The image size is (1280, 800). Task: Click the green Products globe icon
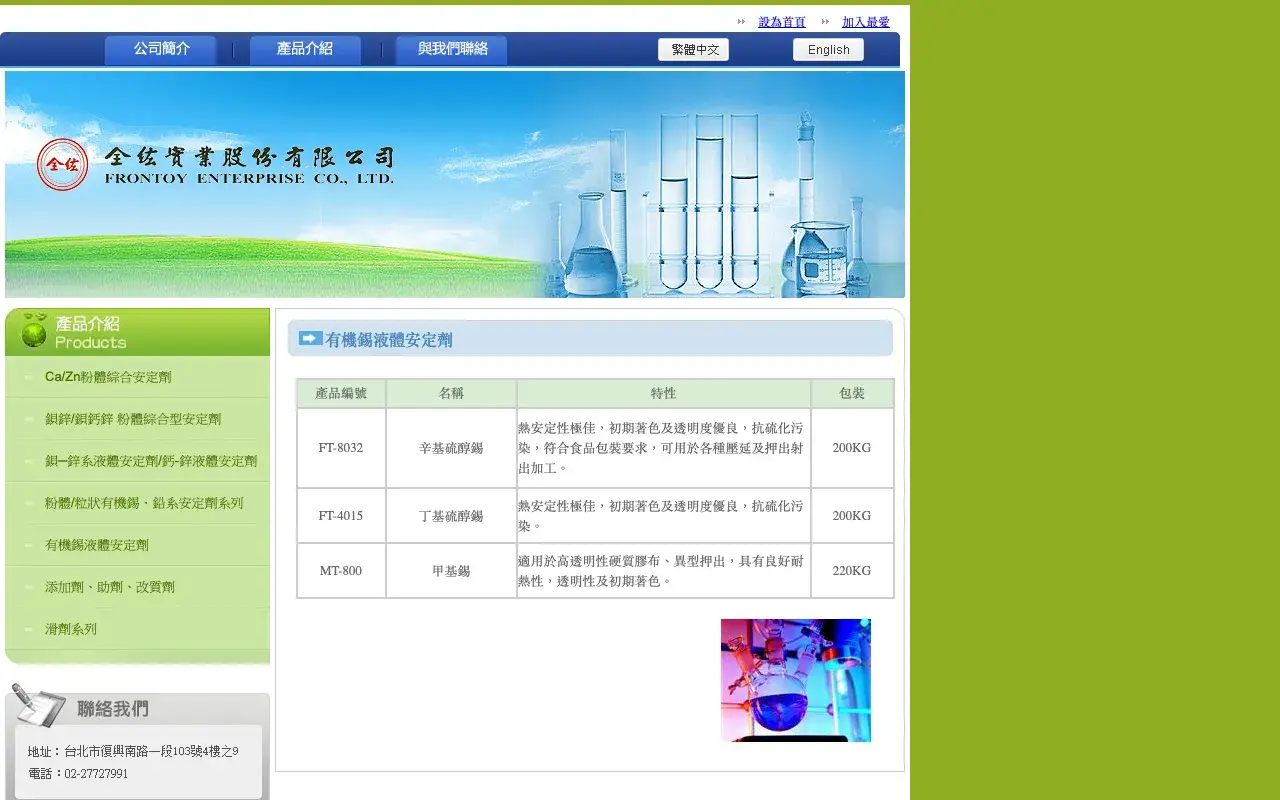click(34, 331)
